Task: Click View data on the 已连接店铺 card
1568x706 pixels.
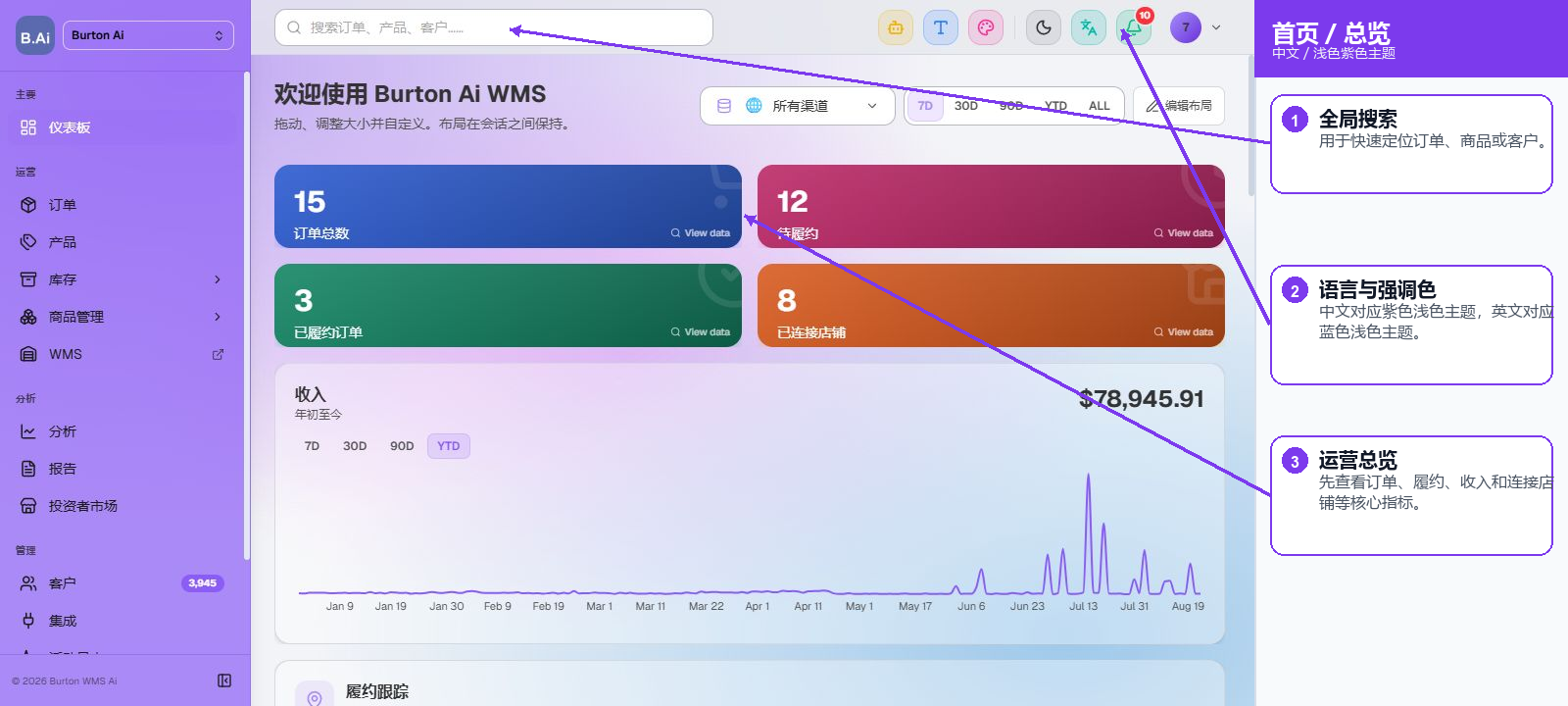Action: [x=1184, y=332]
